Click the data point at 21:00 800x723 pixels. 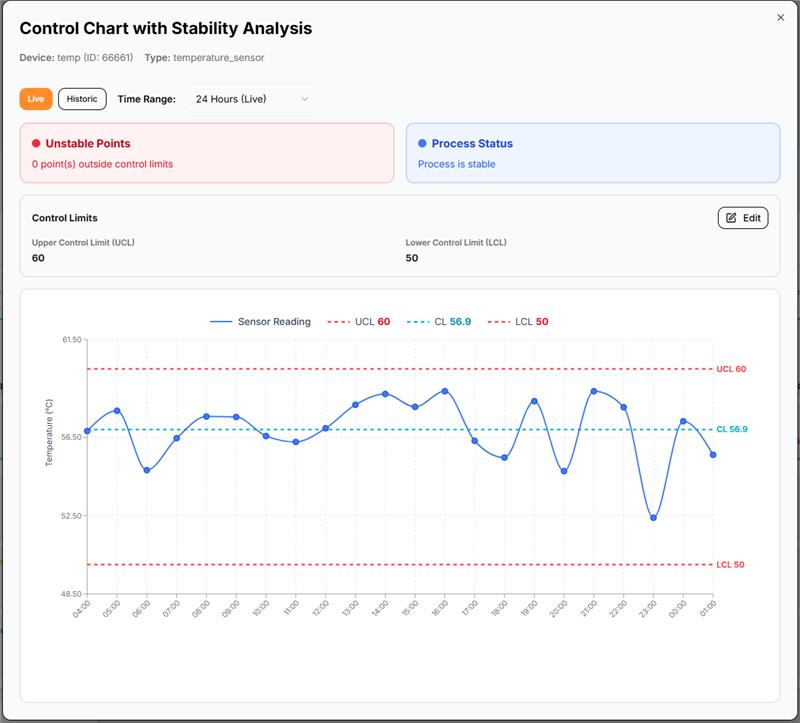click(x=594, y=391)
